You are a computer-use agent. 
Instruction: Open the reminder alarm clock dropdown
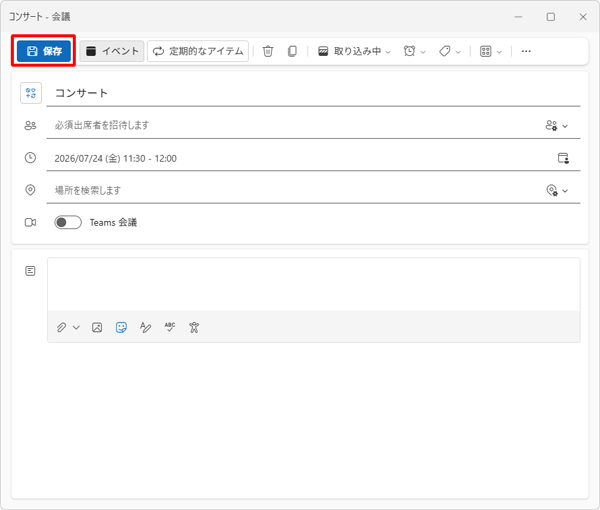pos(414,51)
